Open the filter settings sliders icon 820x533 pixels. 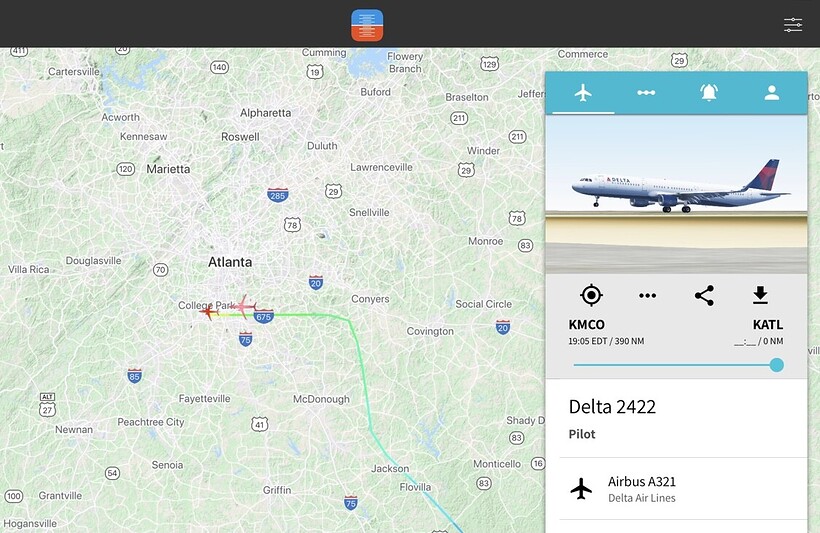793,25
